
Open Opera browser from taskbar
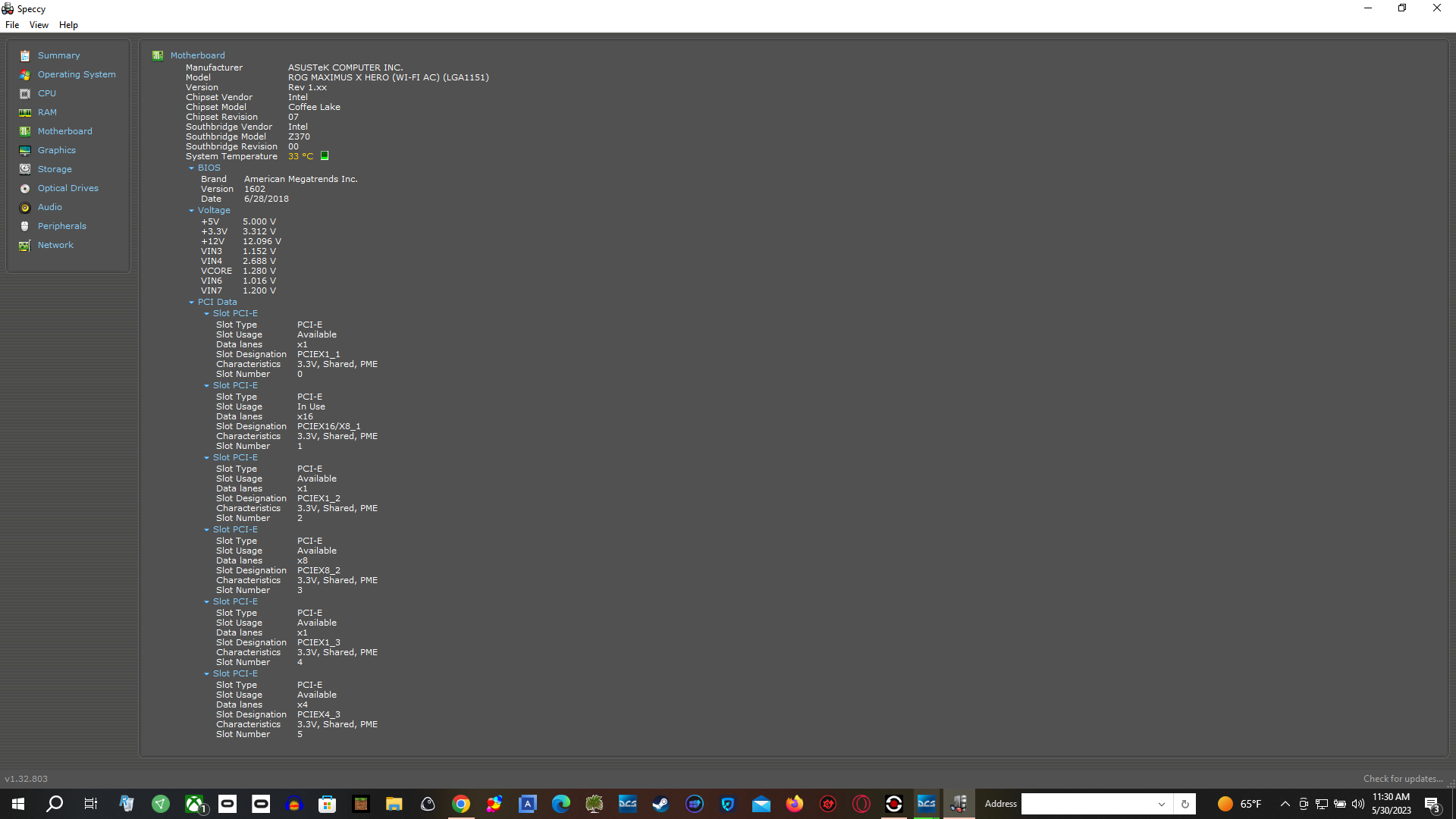coord(861,804)
